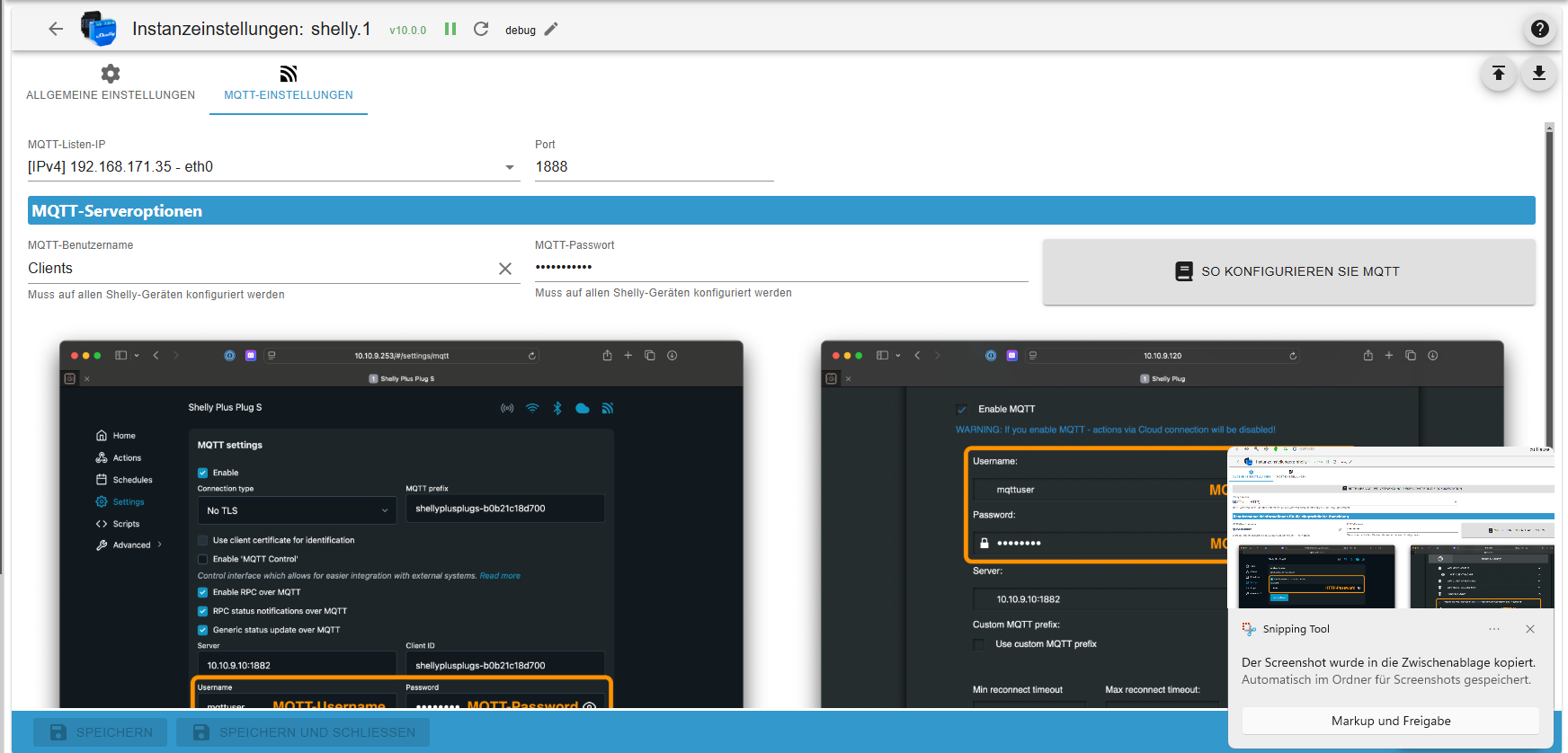Screen dimensions: 1568x753
Task: Click the Shelly adapter logo
Action: tap(99, 29)
